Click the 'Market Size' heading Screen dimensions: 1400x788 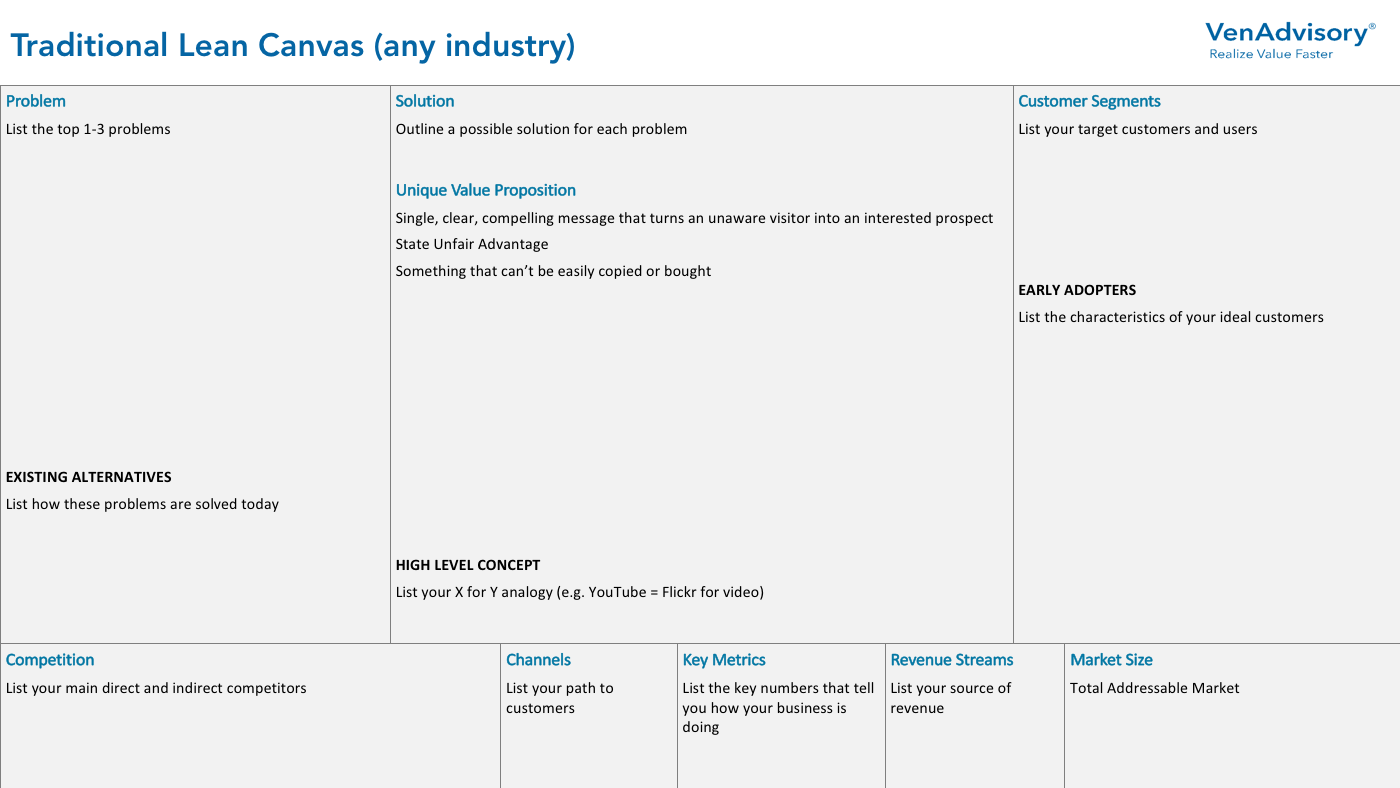click(1111, 660)
